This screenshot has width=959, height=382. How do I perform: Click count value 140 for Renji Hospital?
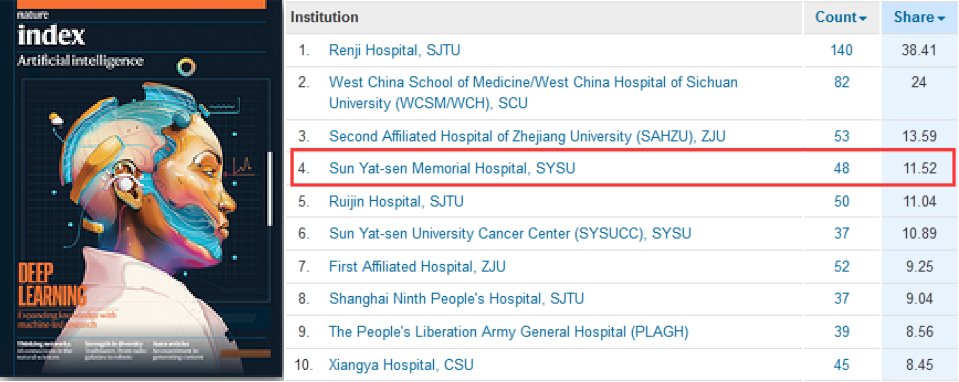(842, 50)
